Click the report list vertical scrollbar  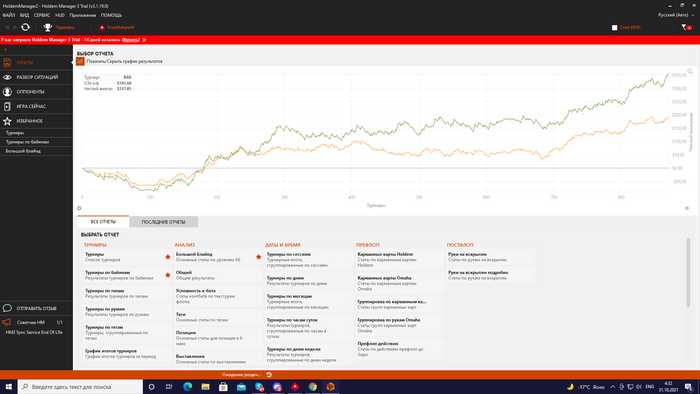688,273
